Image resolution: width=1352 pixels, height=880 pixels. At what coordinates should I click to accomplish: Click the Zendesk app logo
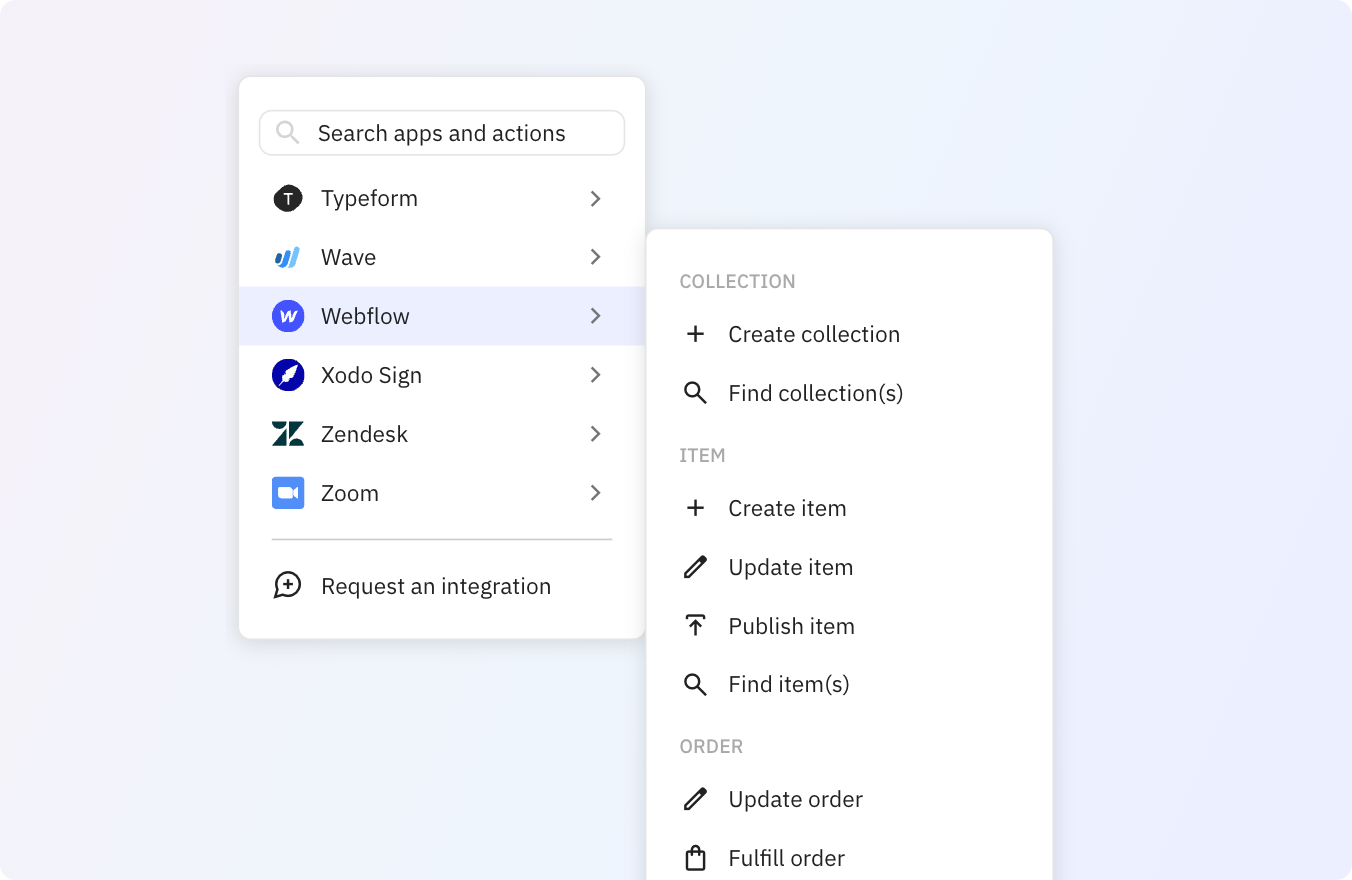(288, 434)
